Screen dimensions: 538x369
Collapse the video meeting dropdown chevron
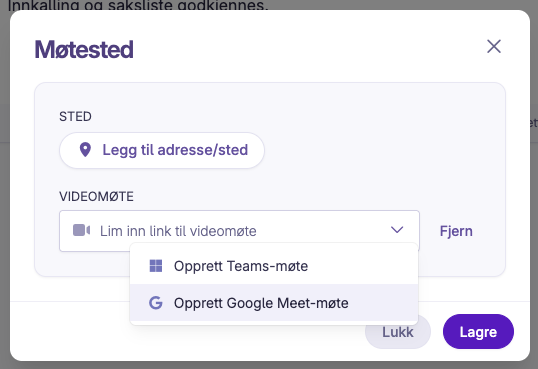click(397, 230)
